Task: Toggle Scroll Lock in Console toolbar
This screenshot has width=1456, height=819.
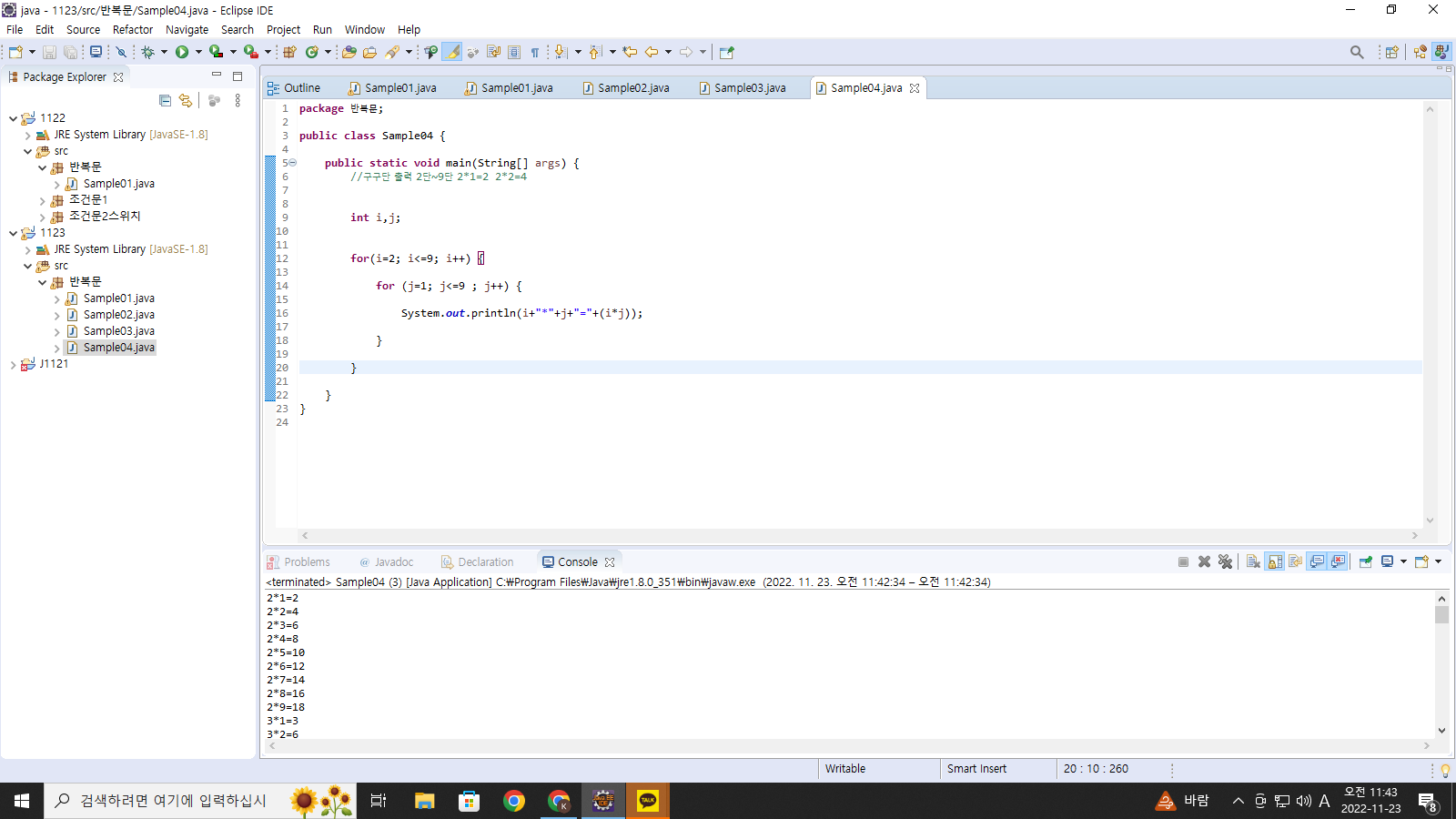Action: [x=1275, y=561]
